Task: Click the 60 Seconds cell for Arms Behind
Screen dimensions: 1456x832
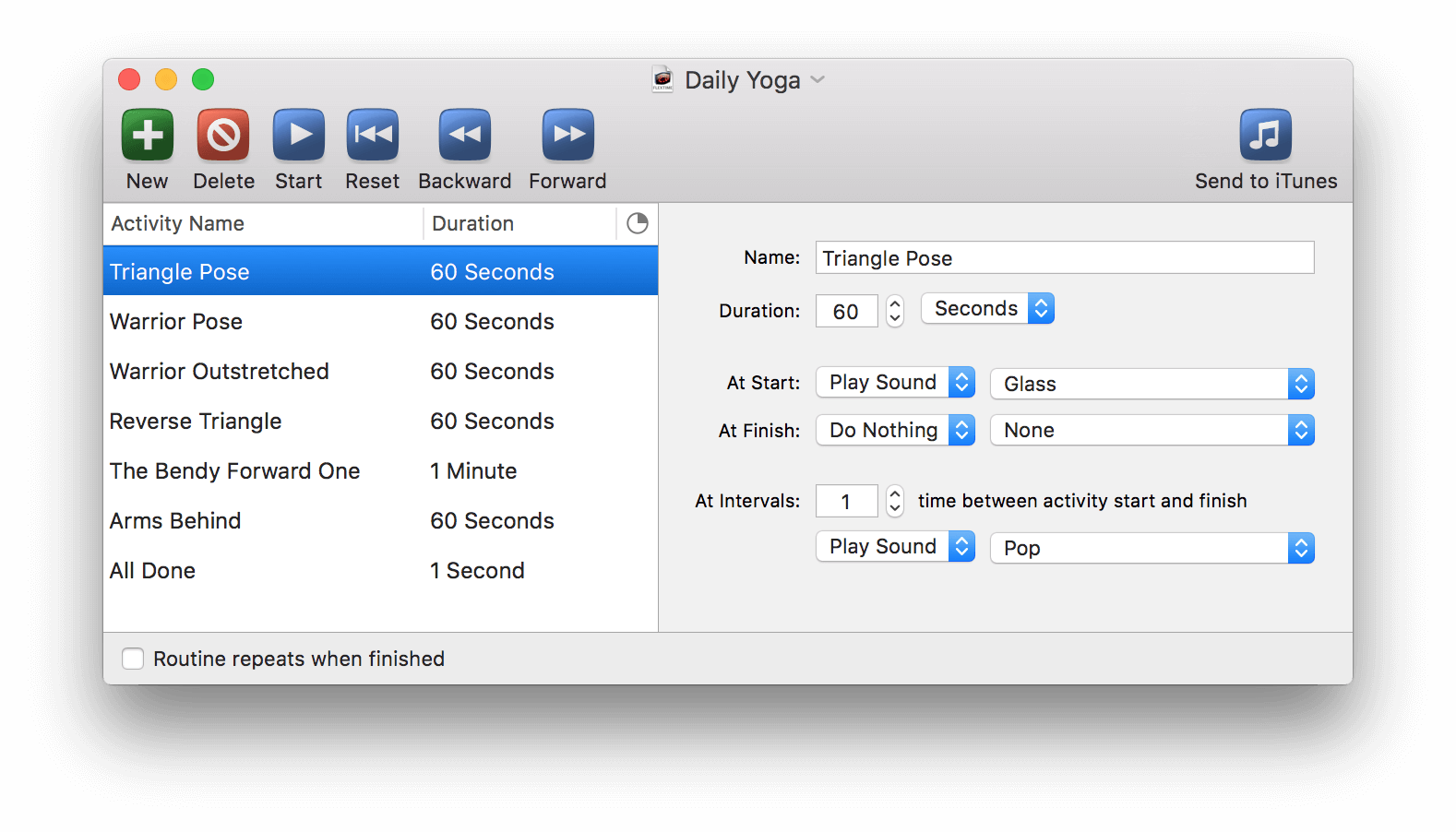Action: (x=492, y=520)
